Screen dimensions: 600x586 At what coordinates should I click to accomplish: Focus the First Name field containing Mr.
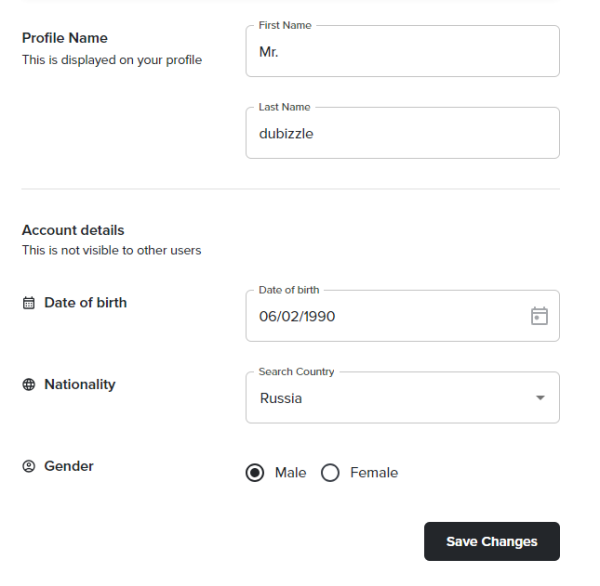pyautogui.click(x=402, y=52)
